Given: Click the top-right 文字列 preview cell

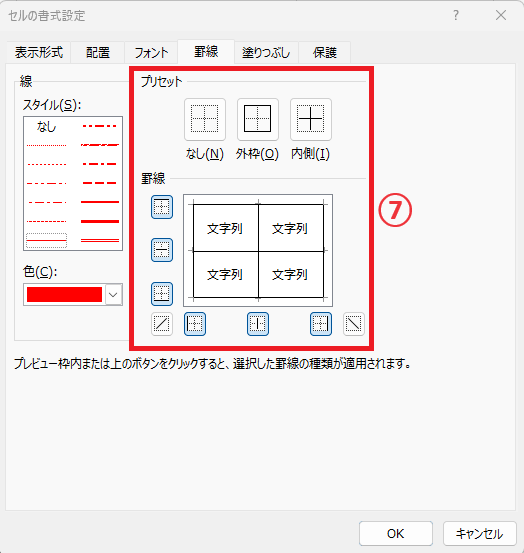Looking at the screenshot, I should point(291,228).
